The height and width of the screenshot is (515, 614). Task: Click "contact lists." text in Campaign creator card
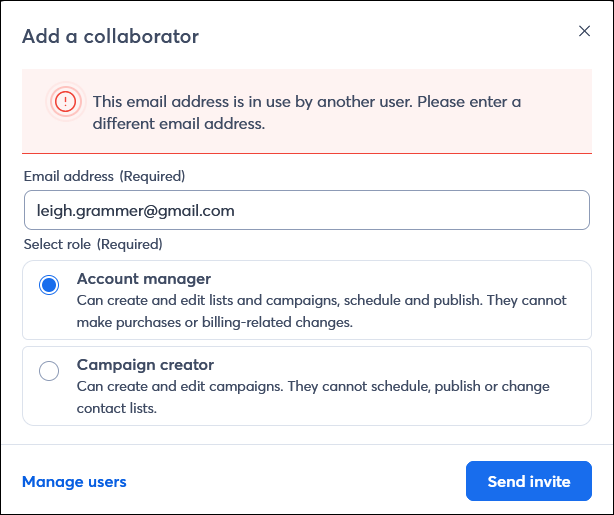tap(117, 408)
